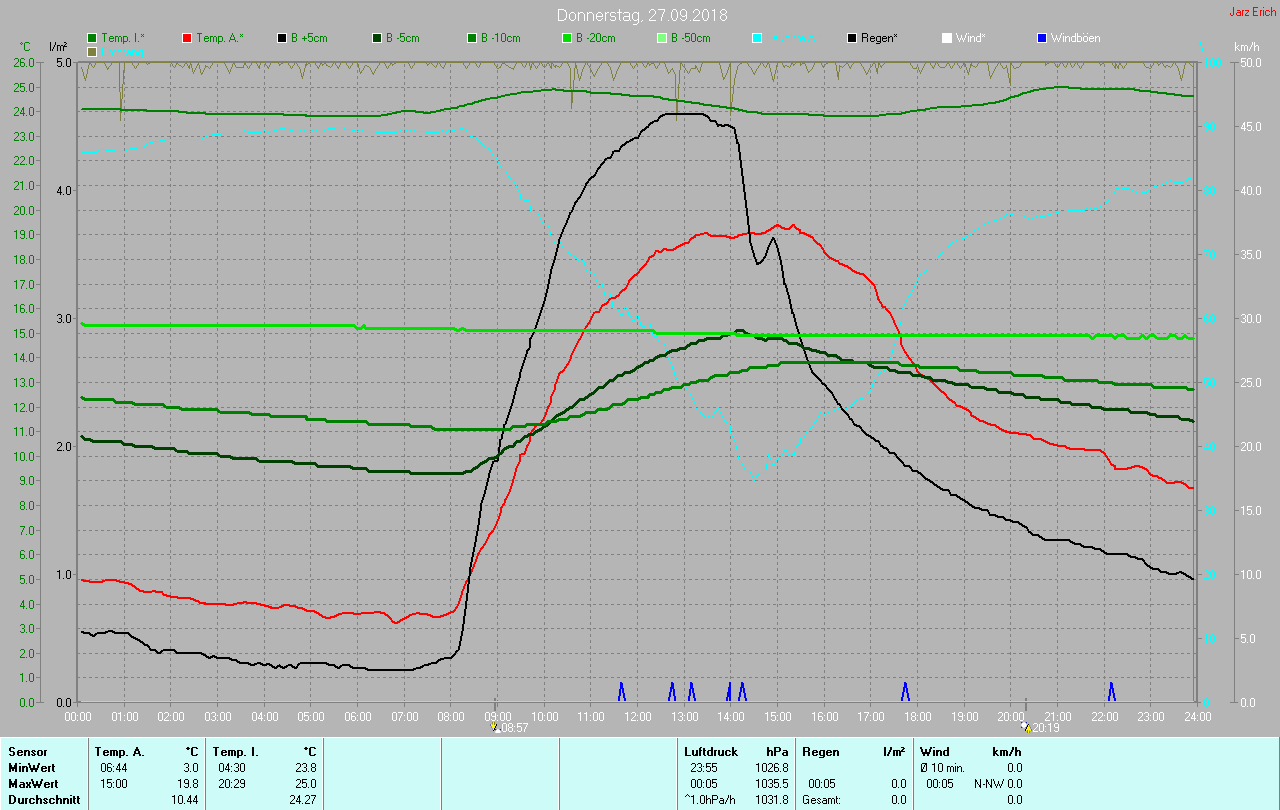Image resolution: width=1280 pixels, height=810 pixels.
Task: Click the 'l/m²' axis unit label
Action: tap(58, 47)
